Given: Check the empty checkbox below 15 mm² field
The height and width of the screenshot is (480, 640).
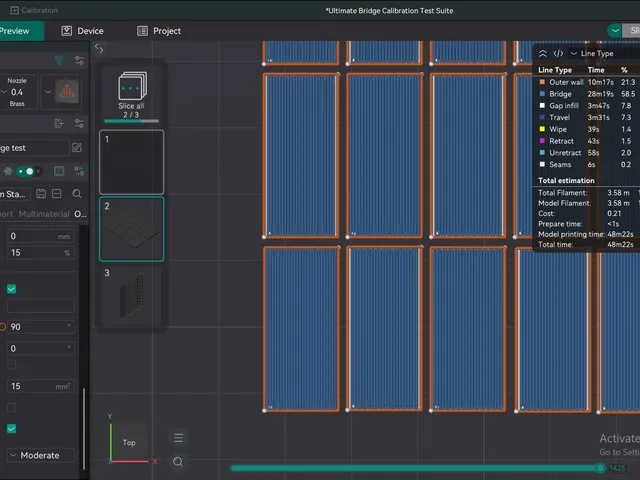Looking at the screenshot, I should click(x=11, y=407).
